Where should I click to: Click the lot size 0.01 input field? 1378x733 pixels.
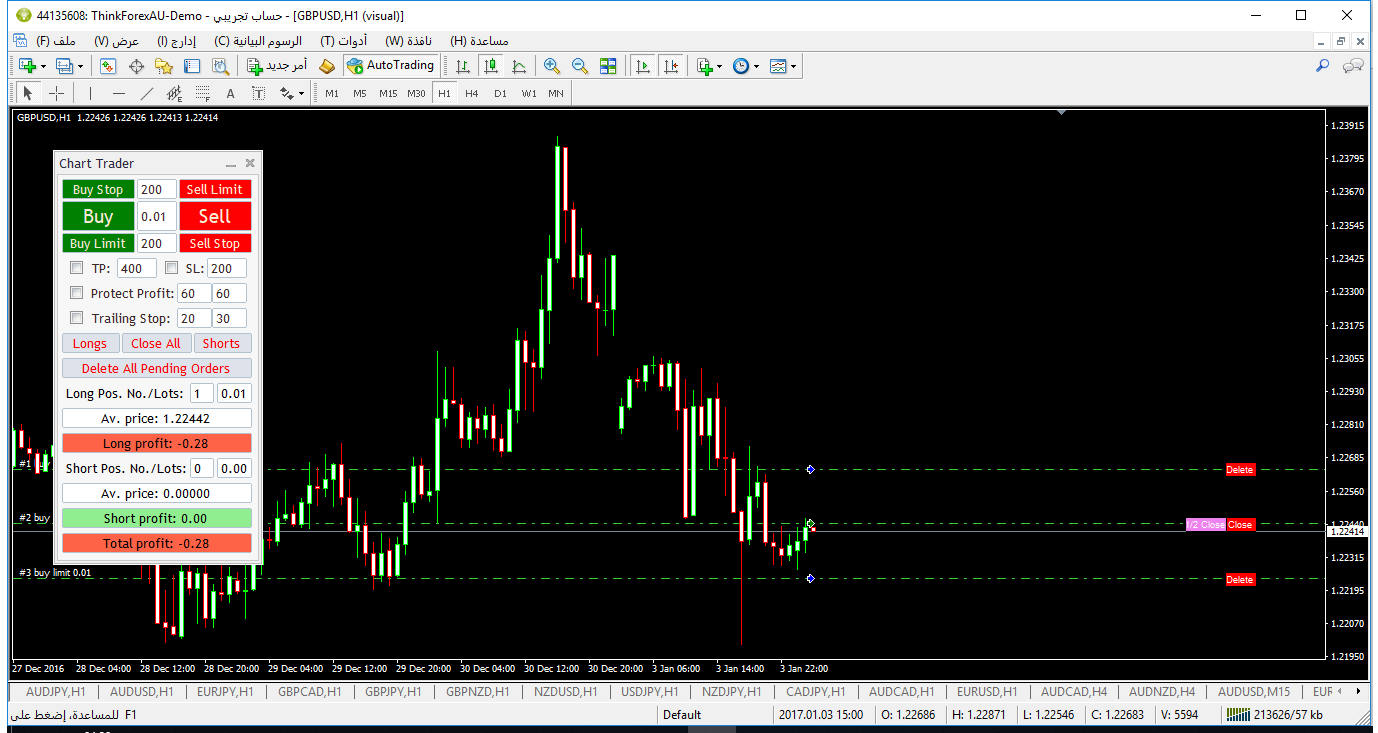click(x=156, y=216)
